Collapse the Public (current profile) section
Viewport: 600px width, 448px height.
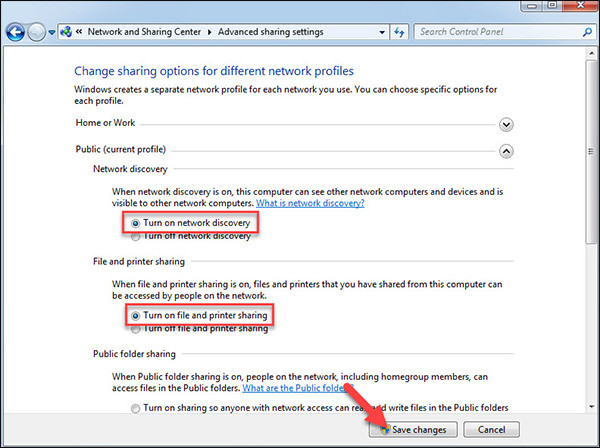click(x=506, y=151)
